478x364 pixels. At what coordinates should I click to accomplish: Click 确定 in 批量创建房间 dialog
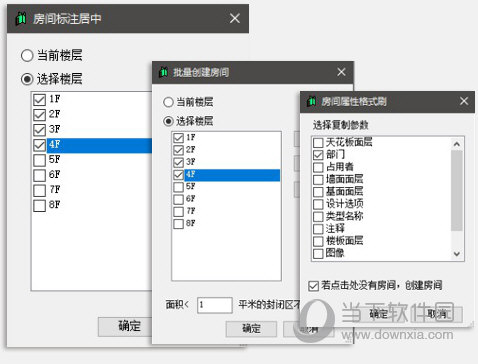click(x=251, y=329)
